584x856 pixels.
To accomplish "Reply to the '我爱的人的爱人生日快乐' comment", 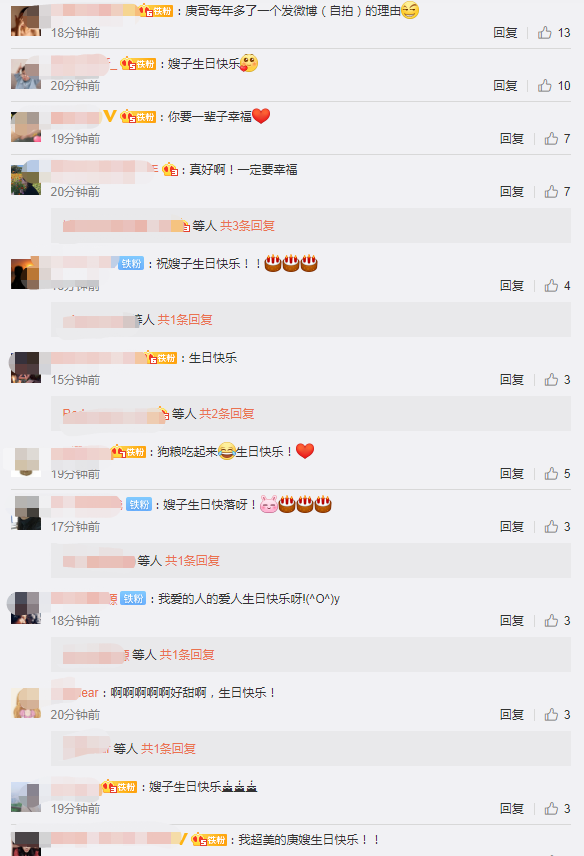I will tap(511, 621).
